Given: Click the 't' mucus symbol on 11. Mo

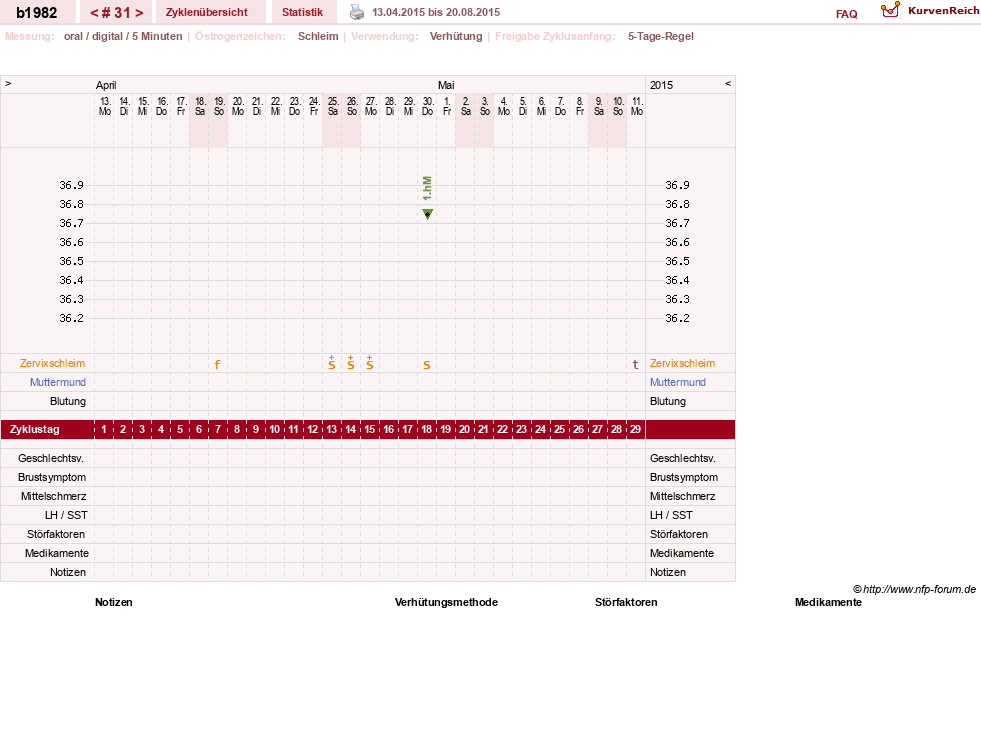Looking at the screenshot, I should 636,364.
